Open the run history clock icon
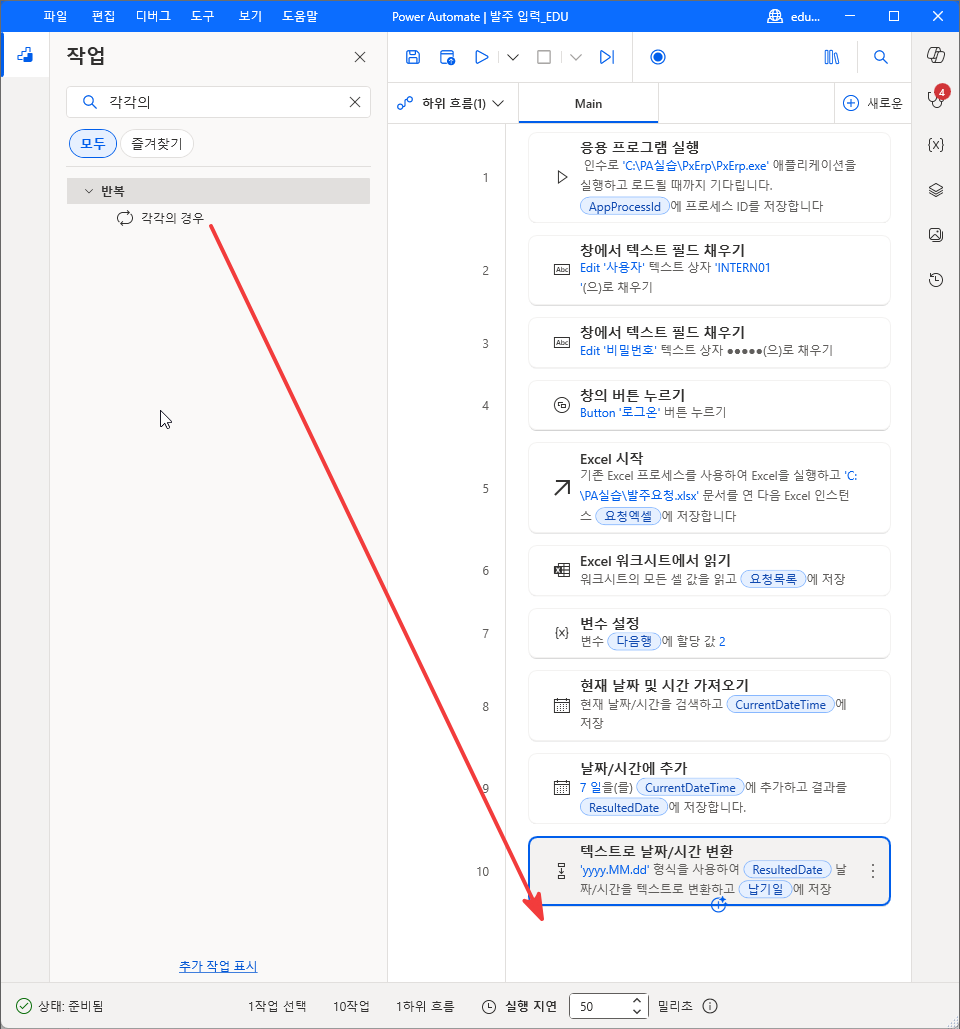Screen dimensions: 960x1029 tap(936, 280)
